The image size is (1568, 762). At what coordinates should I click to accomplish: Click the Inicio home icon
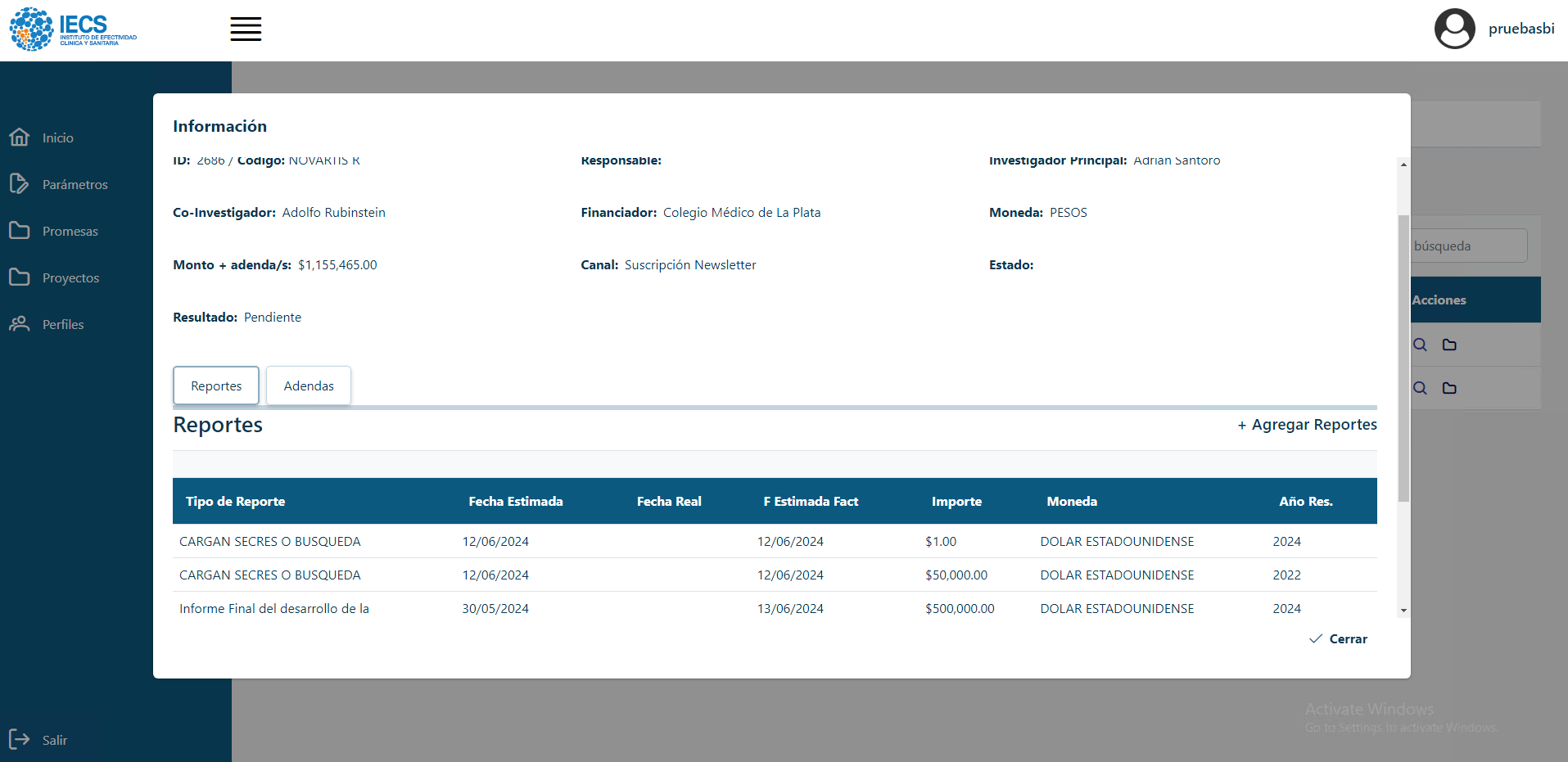pyautogui.click(x=20, y=138)
